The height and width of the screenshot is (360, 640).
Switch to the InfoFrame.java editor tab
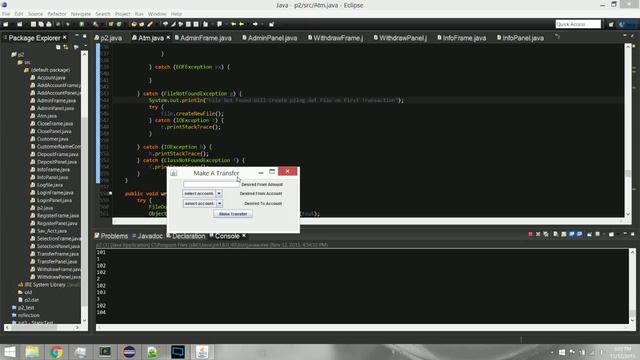[462, 38]
